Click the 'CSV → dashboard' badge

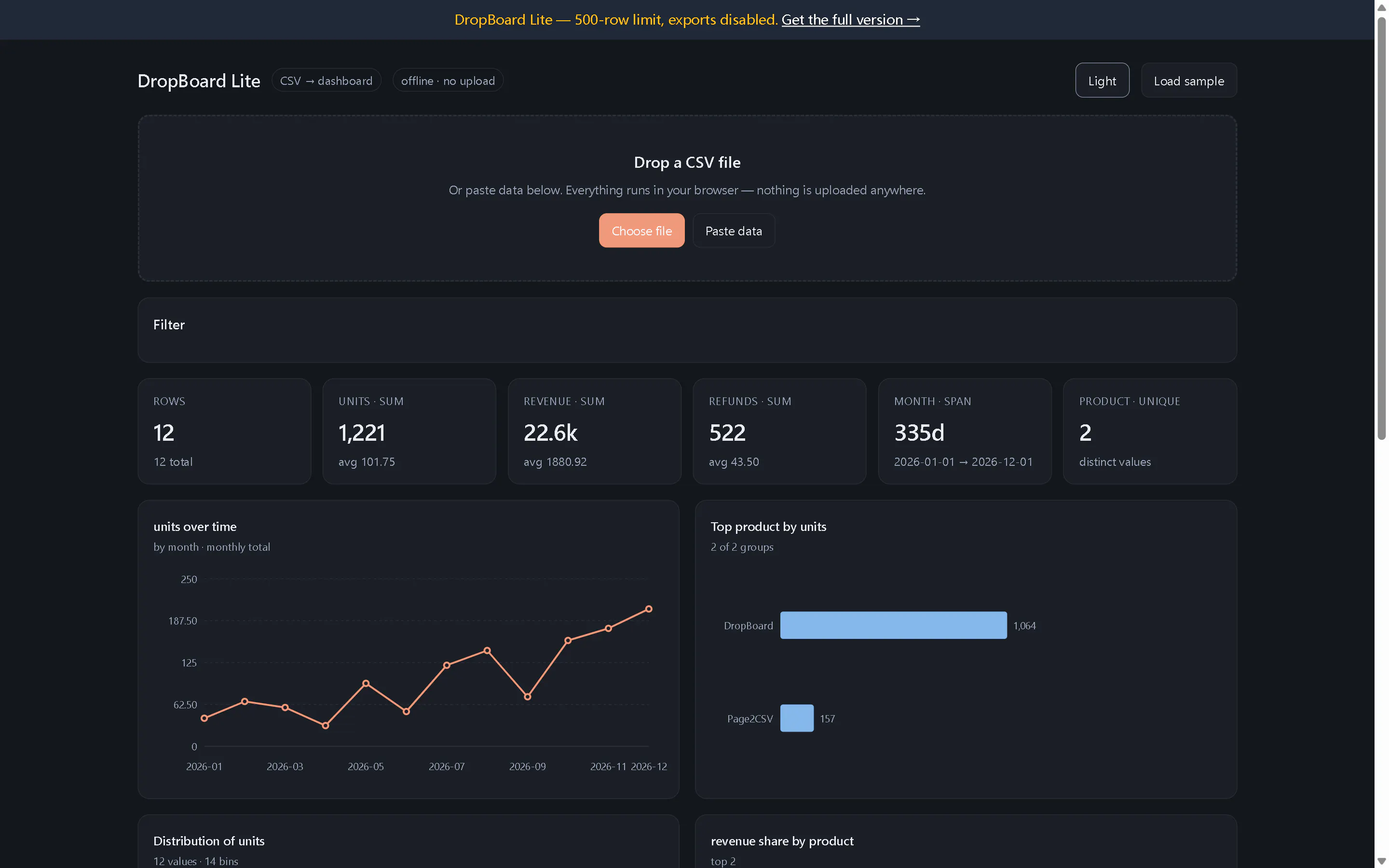click(x=326, y=81)
